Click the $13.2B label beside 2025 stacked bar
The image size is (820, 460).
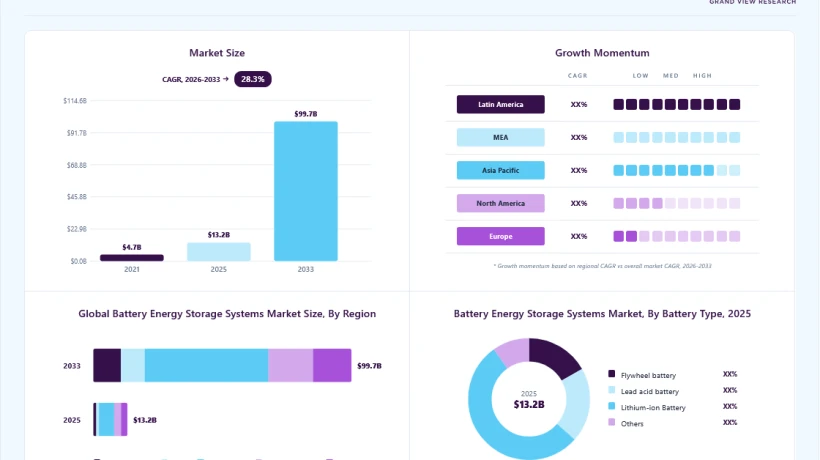[x=145, y=420]
